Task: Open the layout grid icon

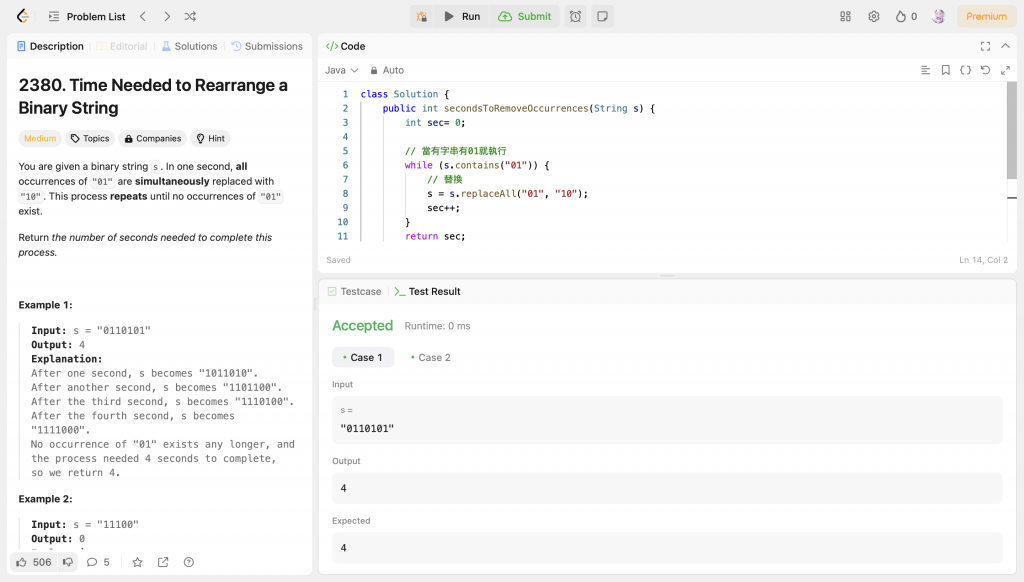Action: [845, 16]
